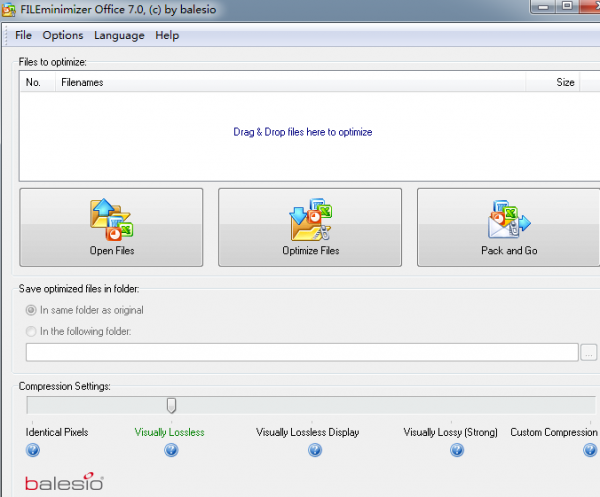Click the balesio logo

[64, 482]
